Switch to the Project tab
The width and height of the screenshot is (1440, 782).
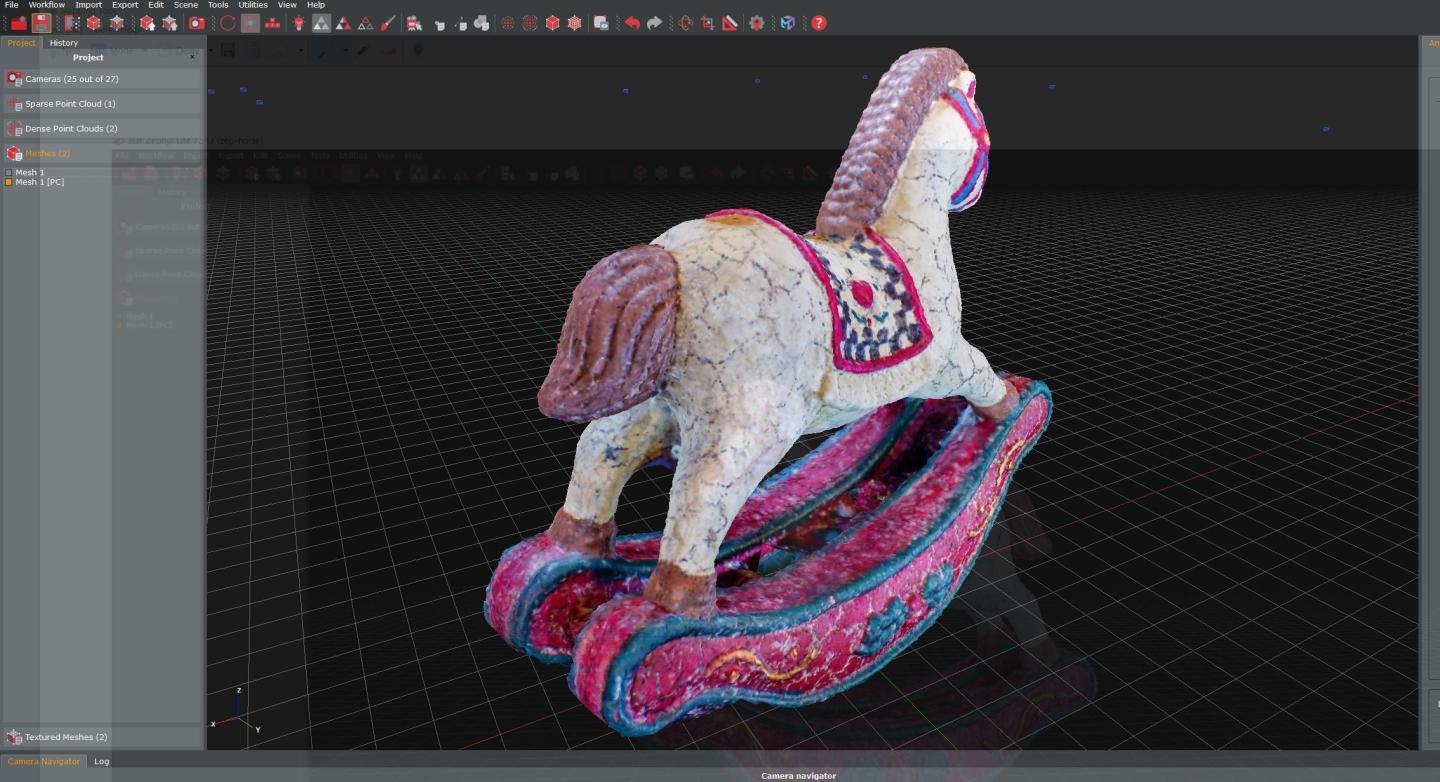[21, 43]
